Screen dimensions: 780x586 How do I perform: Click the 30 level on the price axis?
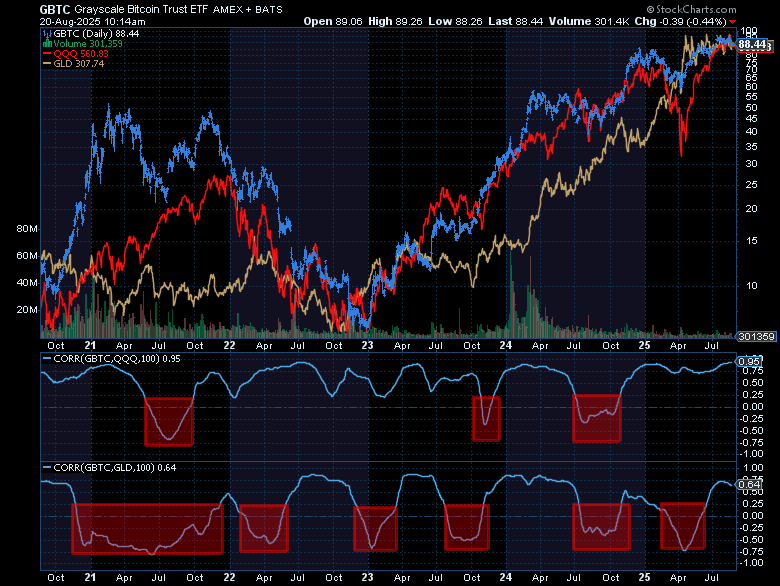(x=751, y=164)
